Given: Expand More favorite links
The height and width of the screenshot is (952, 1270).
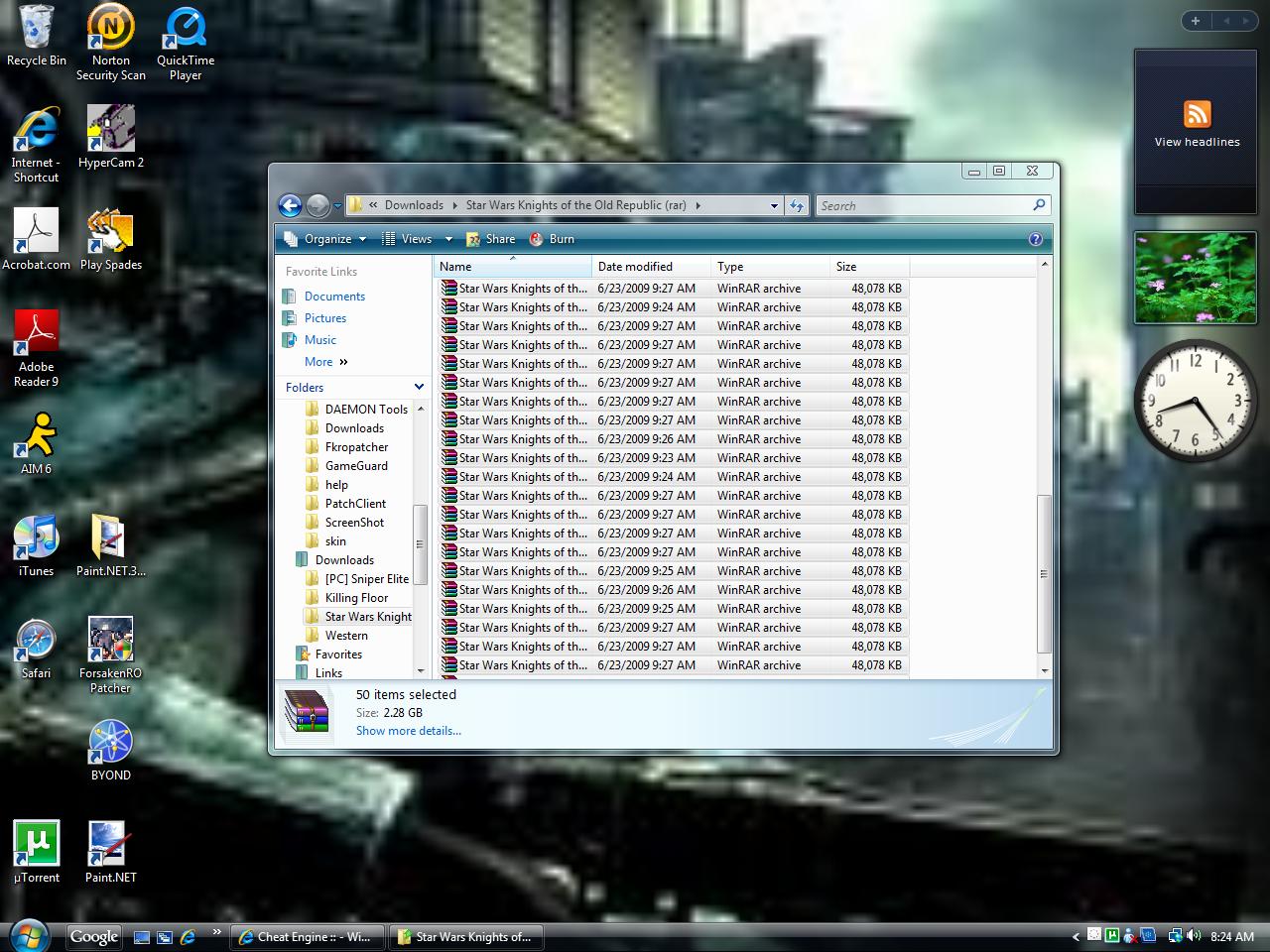Looking at the screenshot, I should (x=326, y=362).
